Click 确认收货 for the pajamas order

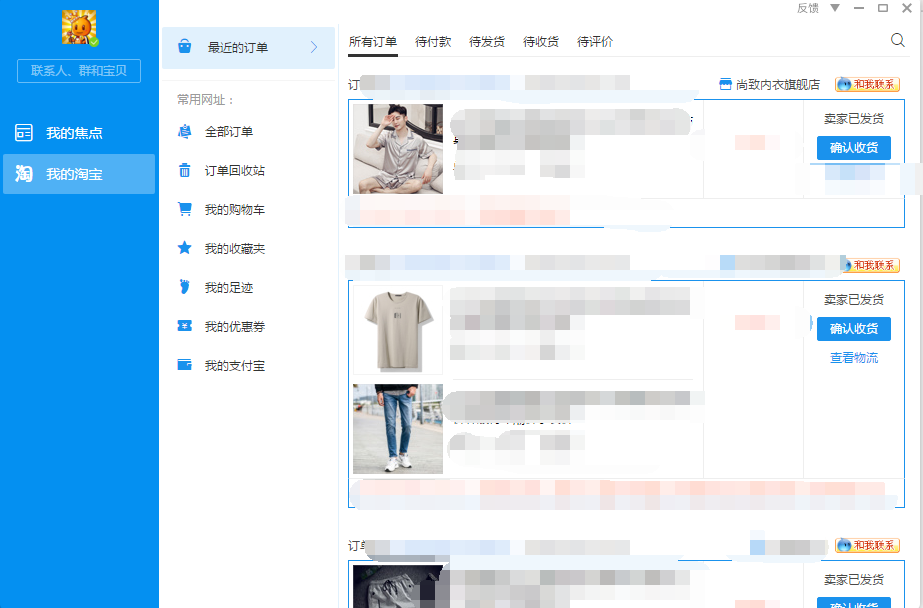(x=854, y=148)
